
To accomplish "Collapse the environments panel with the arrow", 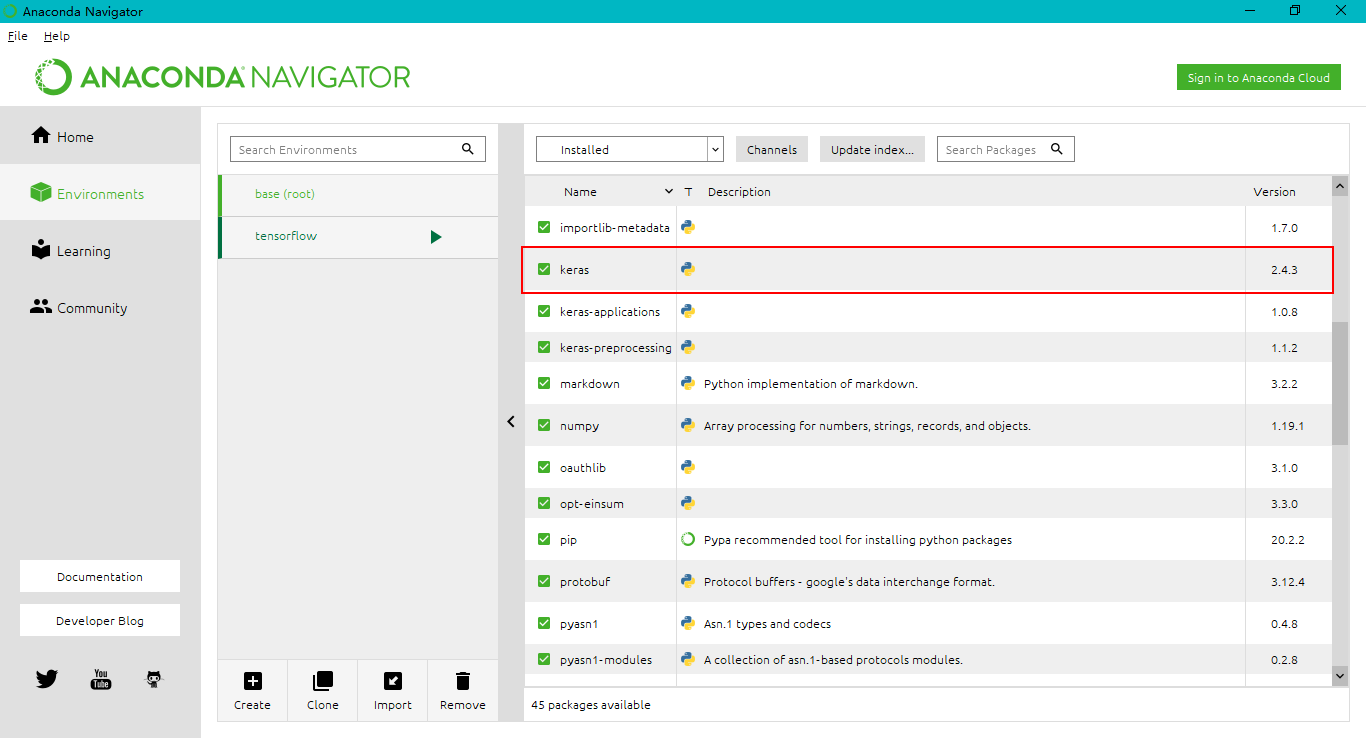I will click(x=511, y=421).
